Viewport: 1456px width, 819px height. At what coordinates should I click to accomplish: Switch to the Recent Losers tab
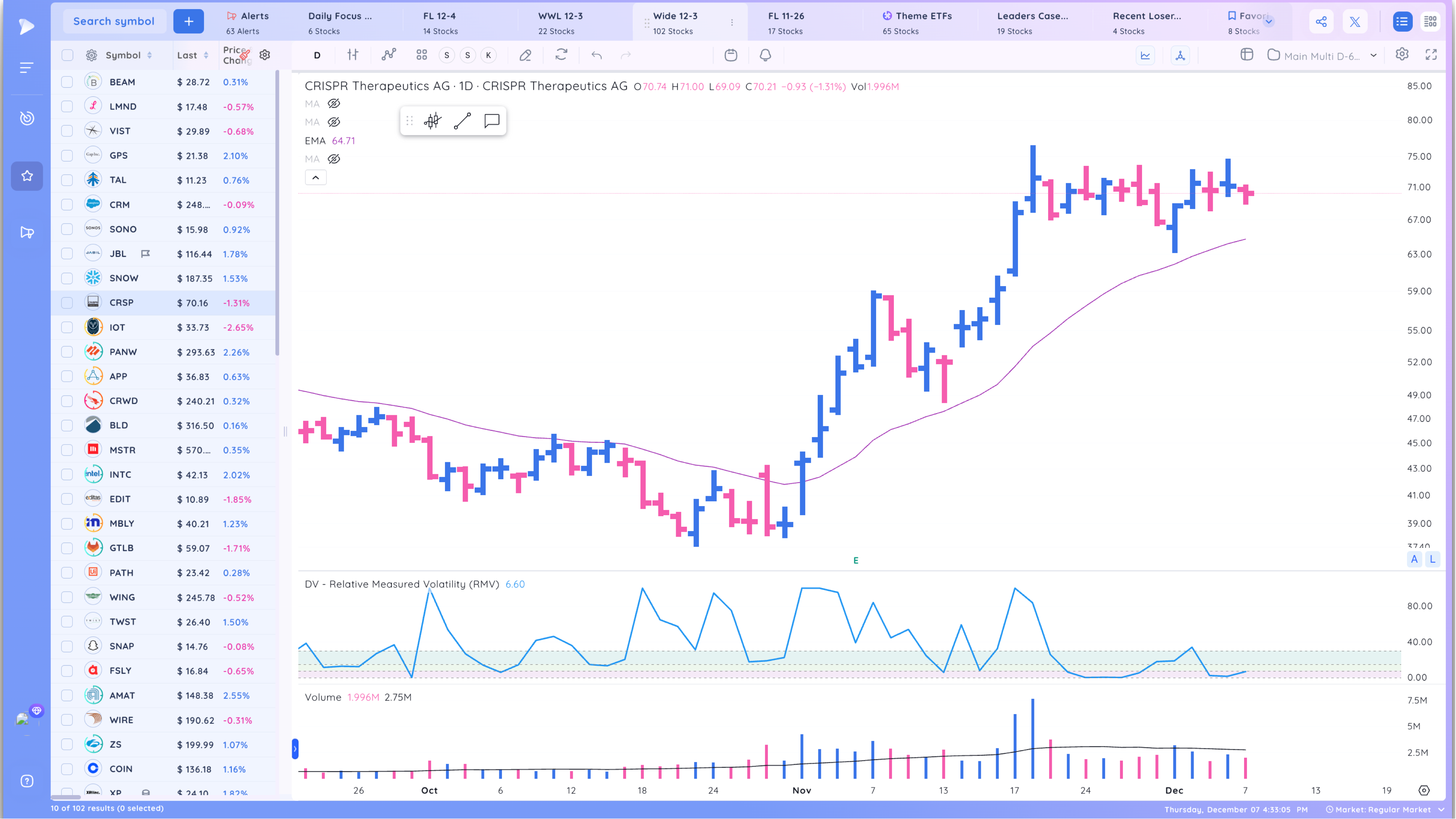[x=1147, y=23]
